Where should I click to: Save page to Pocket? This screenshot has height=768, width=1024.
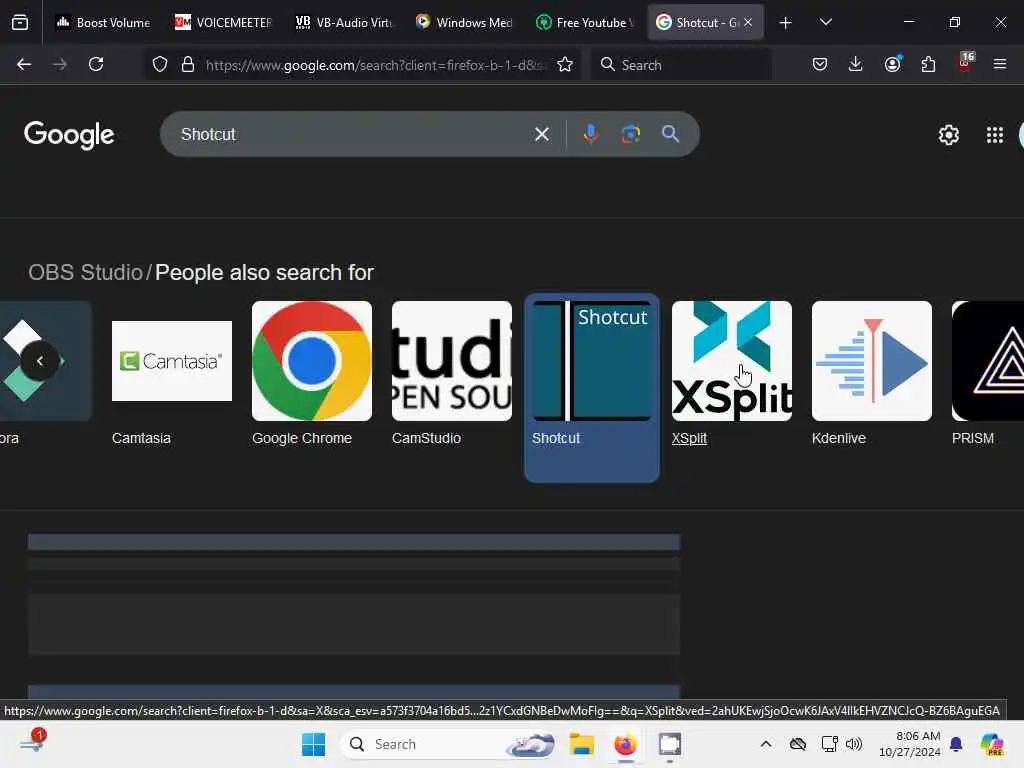coord(820,64)
